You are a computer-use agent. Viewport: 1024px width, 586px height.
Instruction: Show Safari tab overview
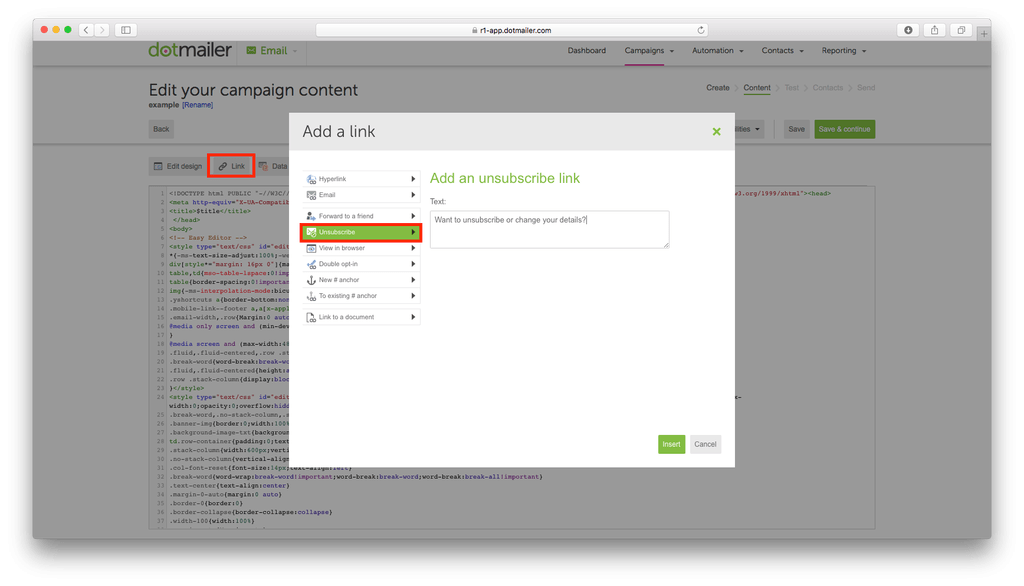(x=961, y=30)
